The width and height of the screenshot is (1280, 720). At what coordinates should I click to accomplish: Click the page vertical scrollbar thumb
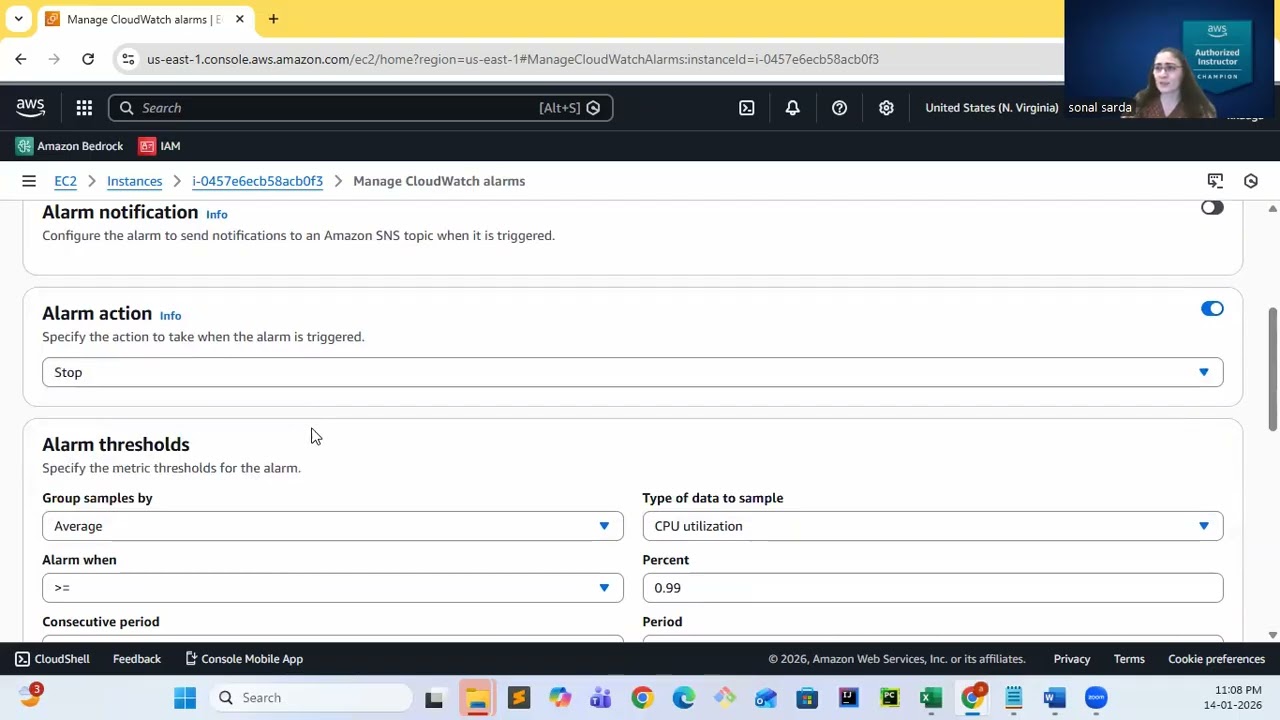(1272, 370)
